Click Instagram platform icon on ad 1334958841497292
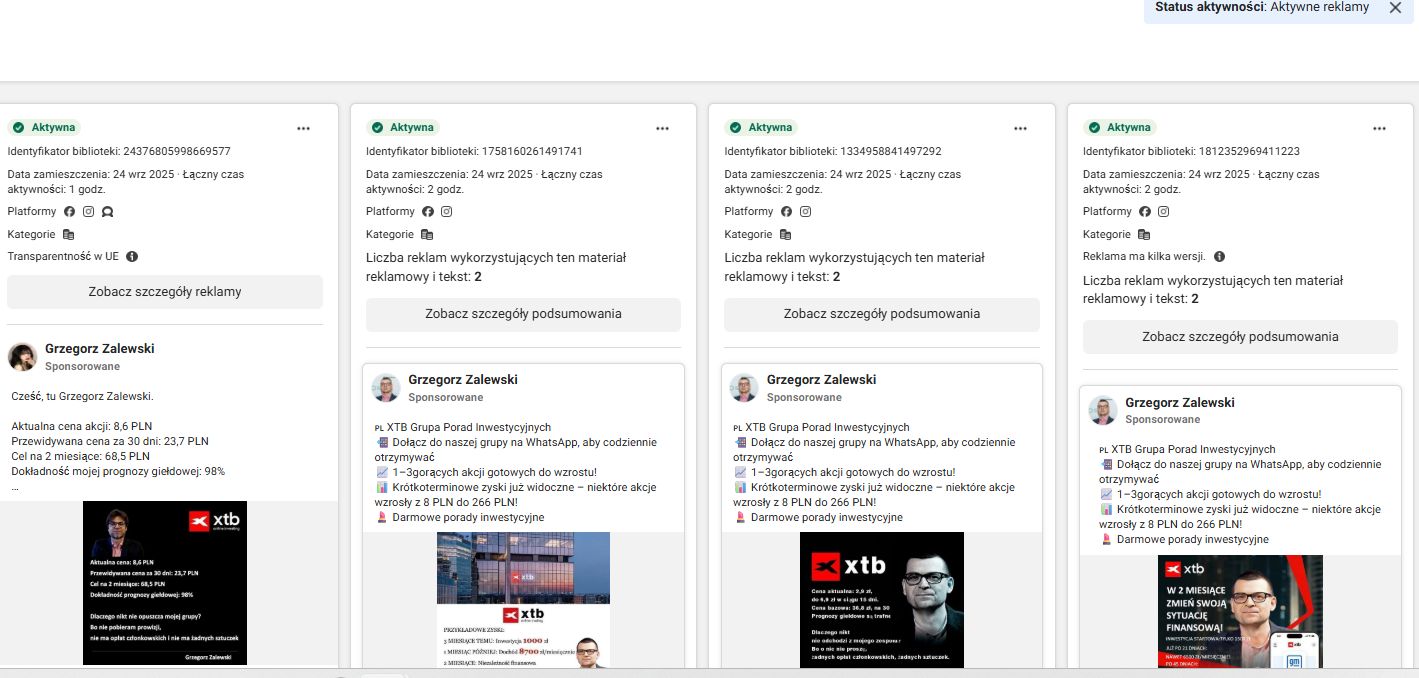The image size is (1419, 678). tap(805, 212)
